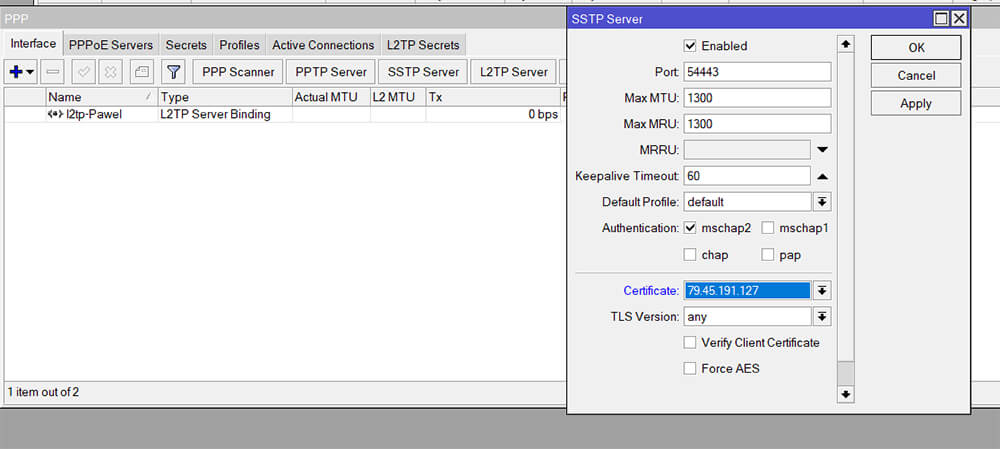Open the TLS Version dropdown
The height and width of the screenshot is (449, 1000).
pos(822,316)
